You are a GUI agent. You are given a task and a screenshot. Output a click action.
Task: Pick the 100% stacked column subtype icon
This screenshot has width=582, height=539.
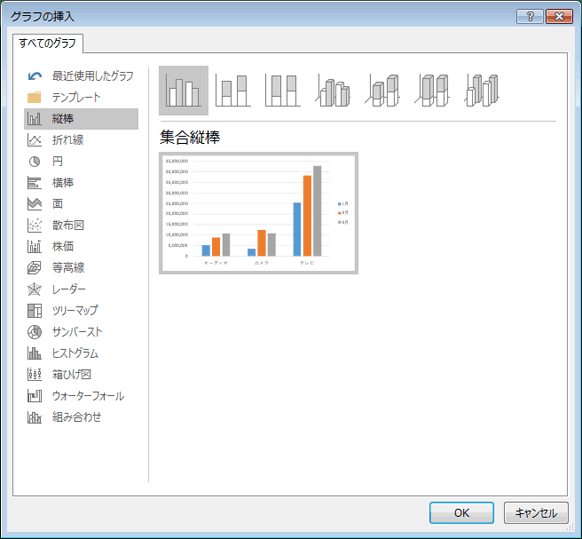pos(283,91)
